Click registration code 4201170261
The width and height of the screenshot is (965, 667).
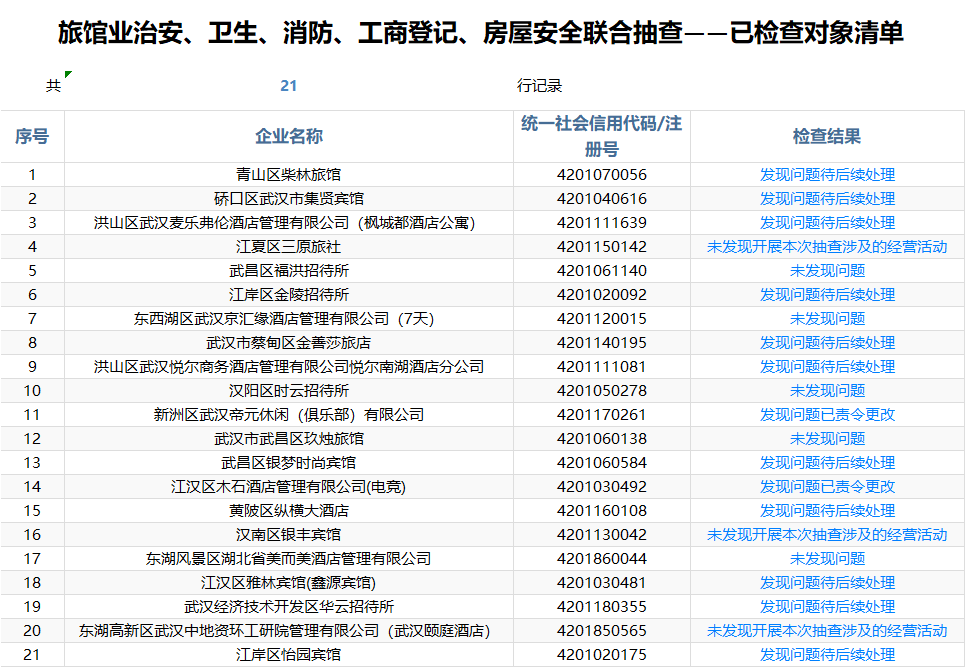point(602,415)
